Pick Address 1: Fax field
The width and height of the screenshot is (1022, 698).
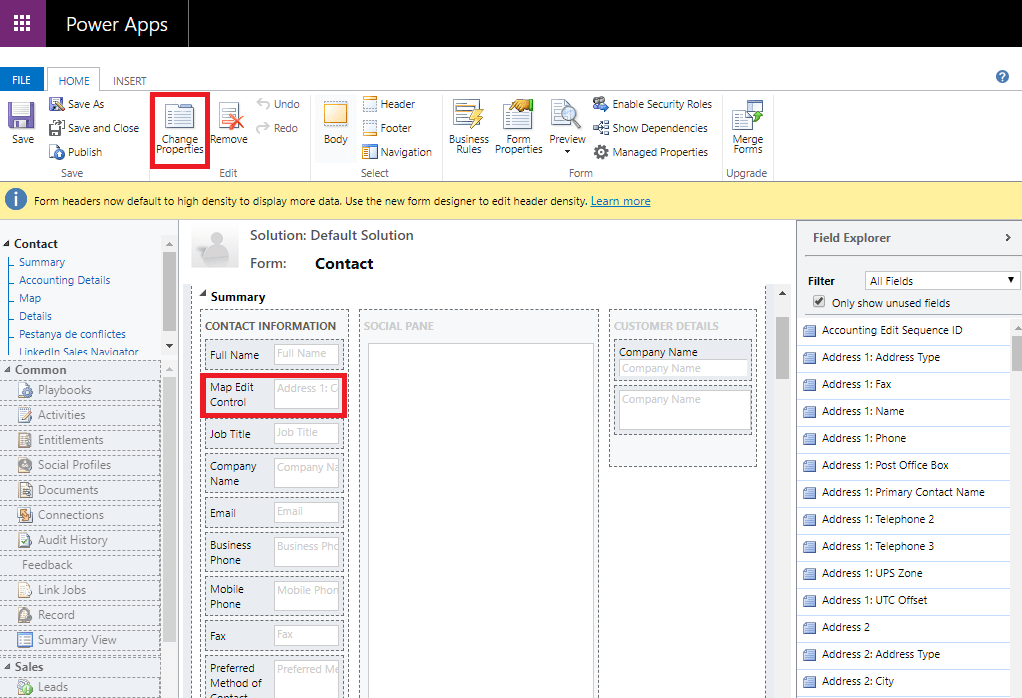click(903, 385)
